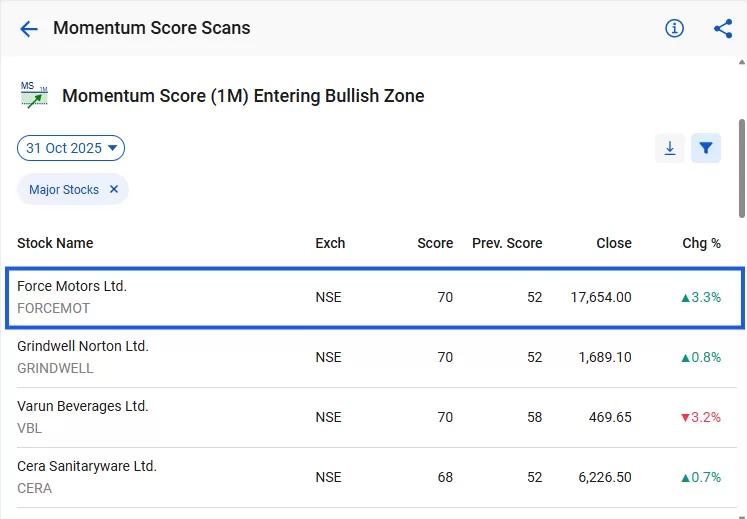Image resolution: width=747 pixels, height=519 pixels.
Task: Open Cera Sanitaryware Ltd. stock
Action: coord(87,466)
